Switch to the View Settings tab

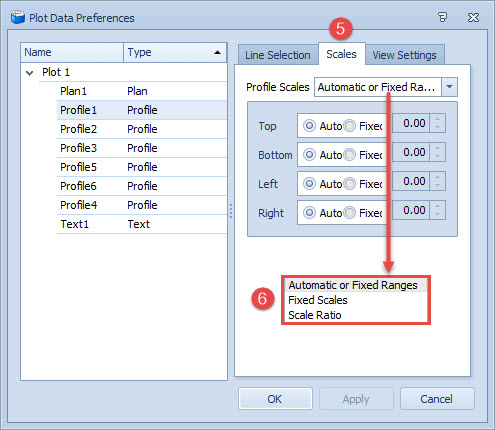tap(404, 55)
